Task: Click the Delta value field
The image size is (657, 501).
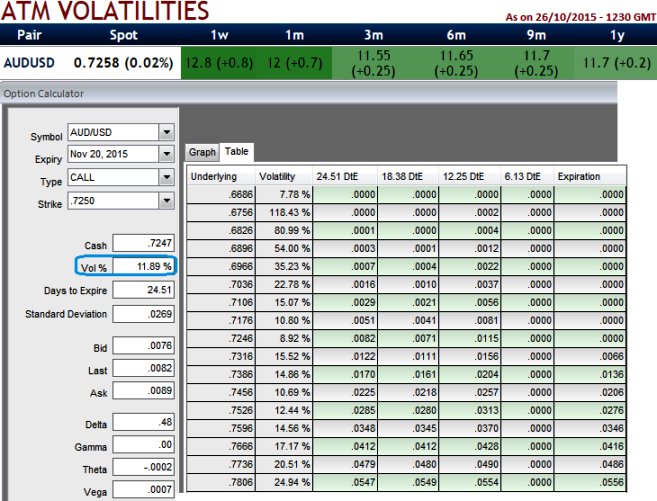Action: [143, 423]
